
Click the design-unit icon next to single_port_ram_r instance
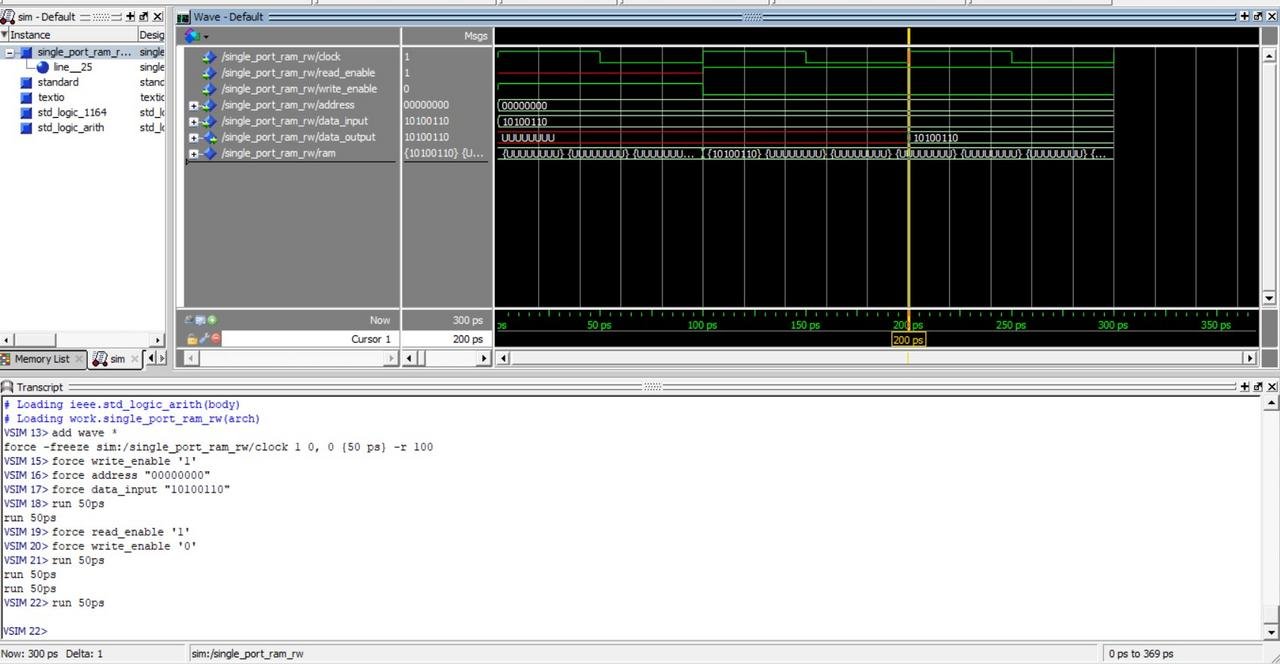coord(26,52)
